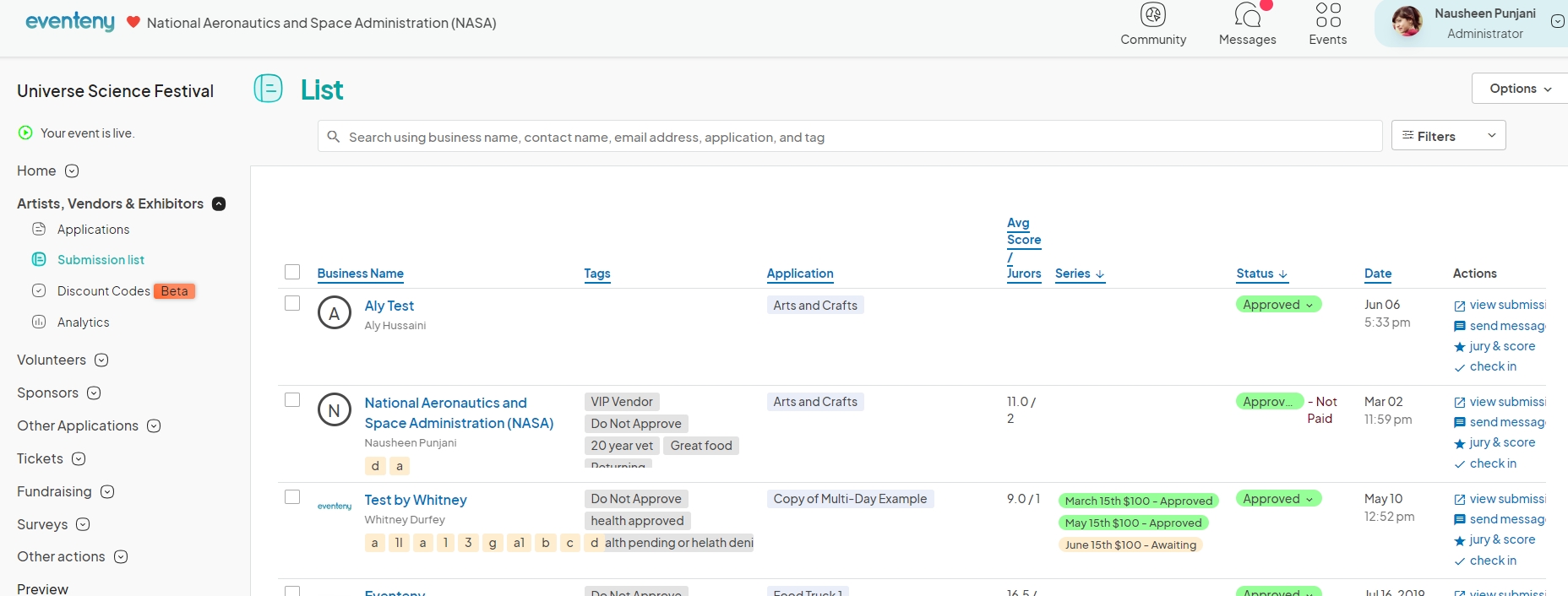Click eventeny avatar for Test by Whitney

click(x=335, y=507)
